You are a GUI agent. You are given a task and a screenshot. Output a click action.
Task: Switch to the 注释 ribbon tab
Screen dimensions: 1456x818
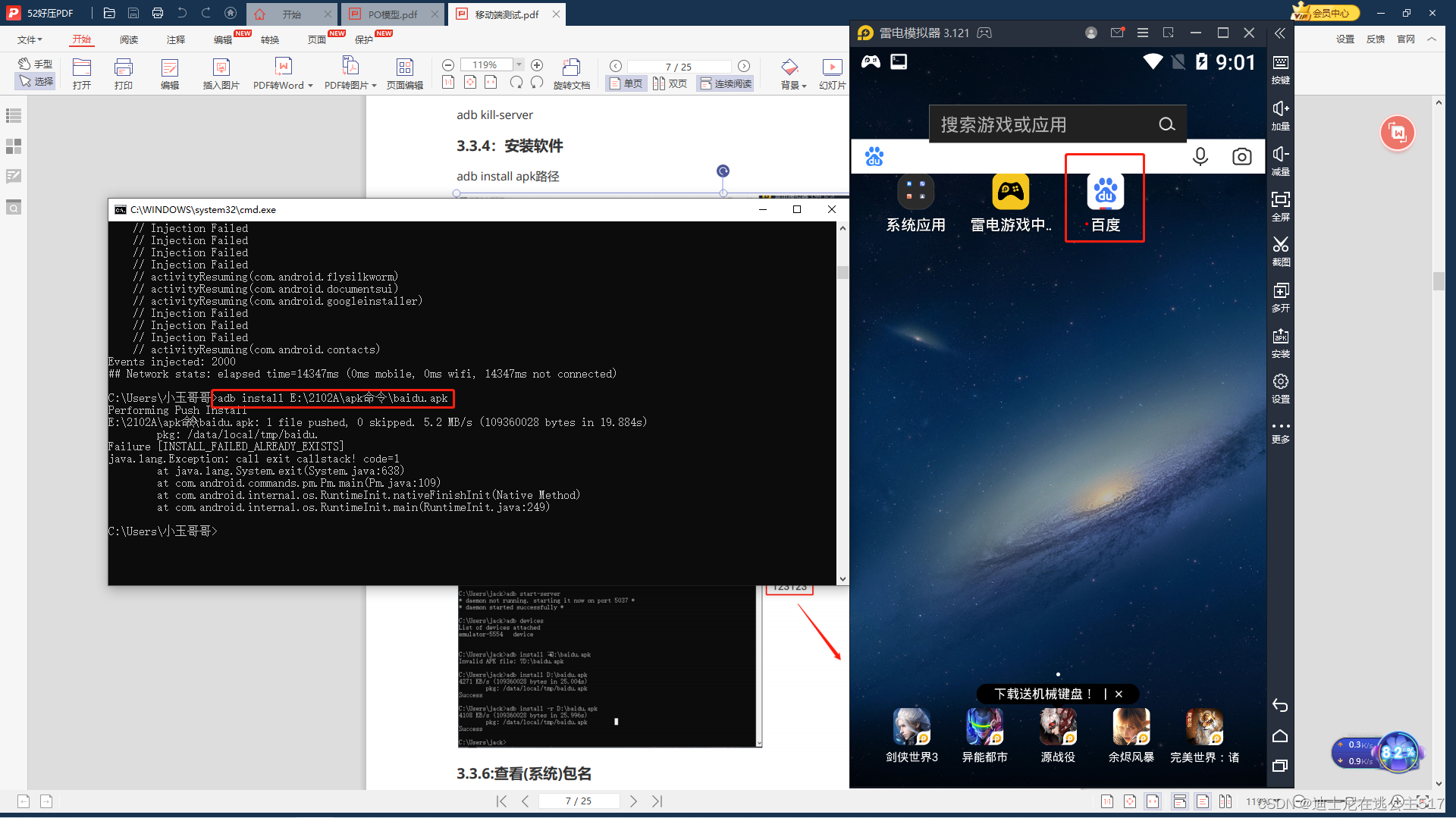tap(176, 39)
